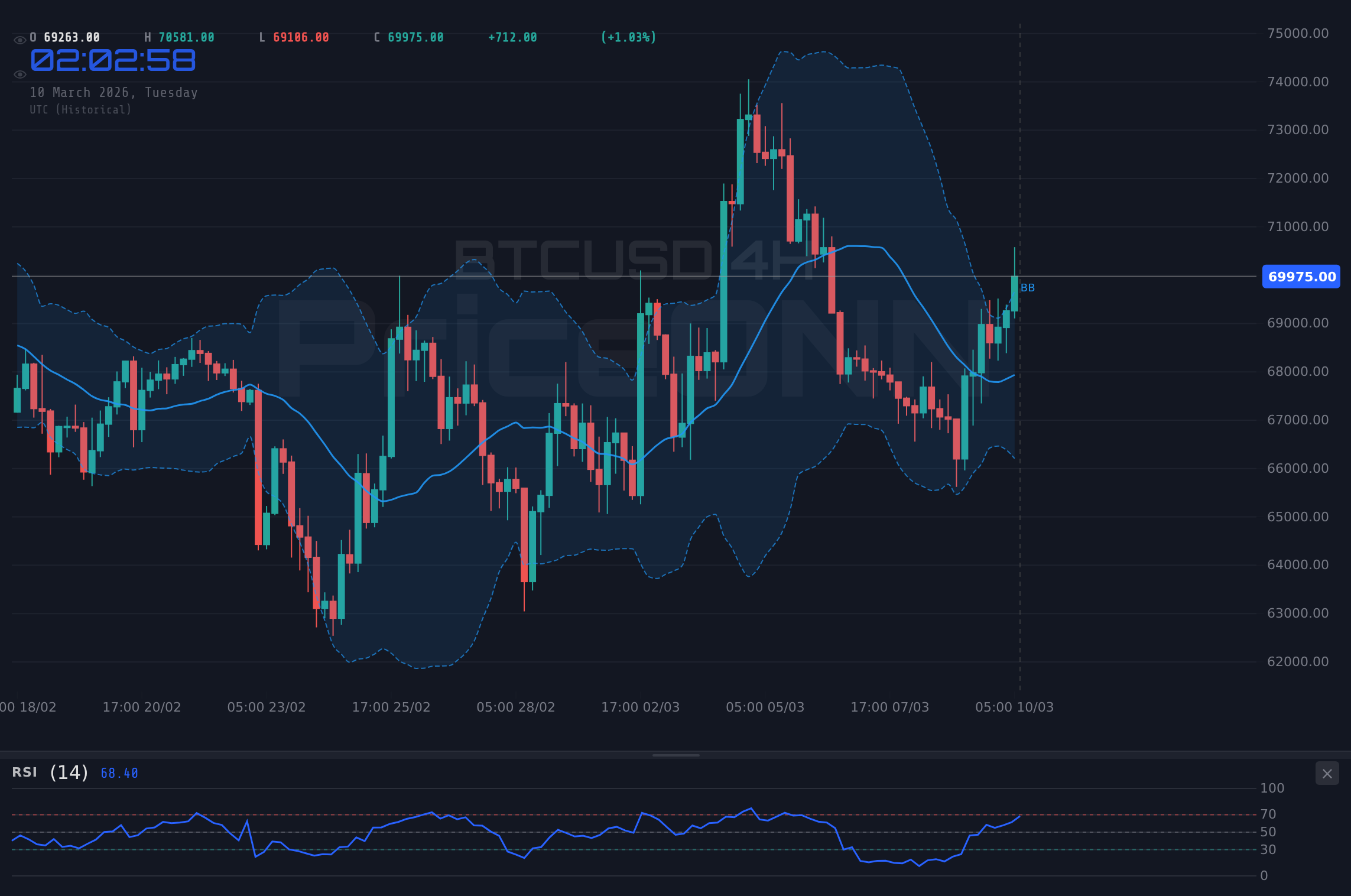Viewport: 1351px width, 896px height.
Task: Click the 02:02:58 clock display
Action: [113, 60]
